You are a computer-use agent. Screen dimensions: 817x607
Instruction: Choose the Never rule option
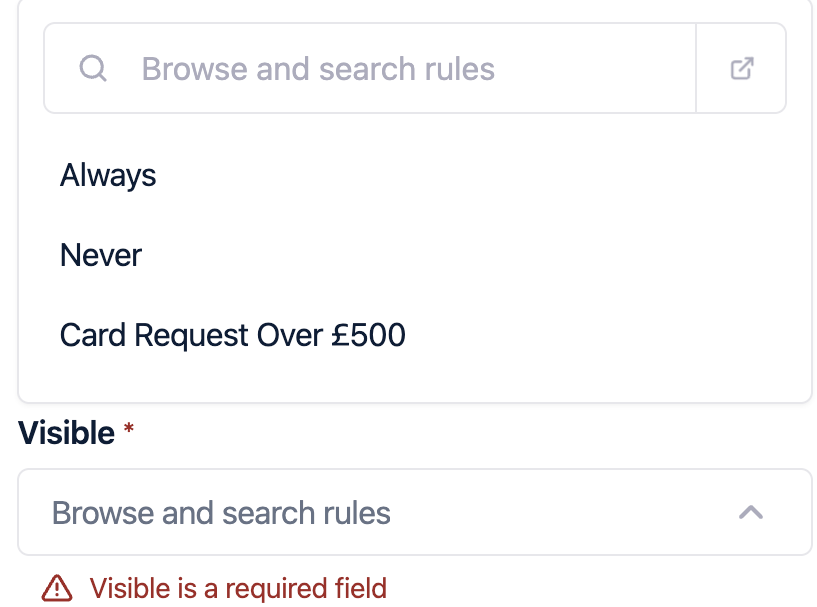101,255
